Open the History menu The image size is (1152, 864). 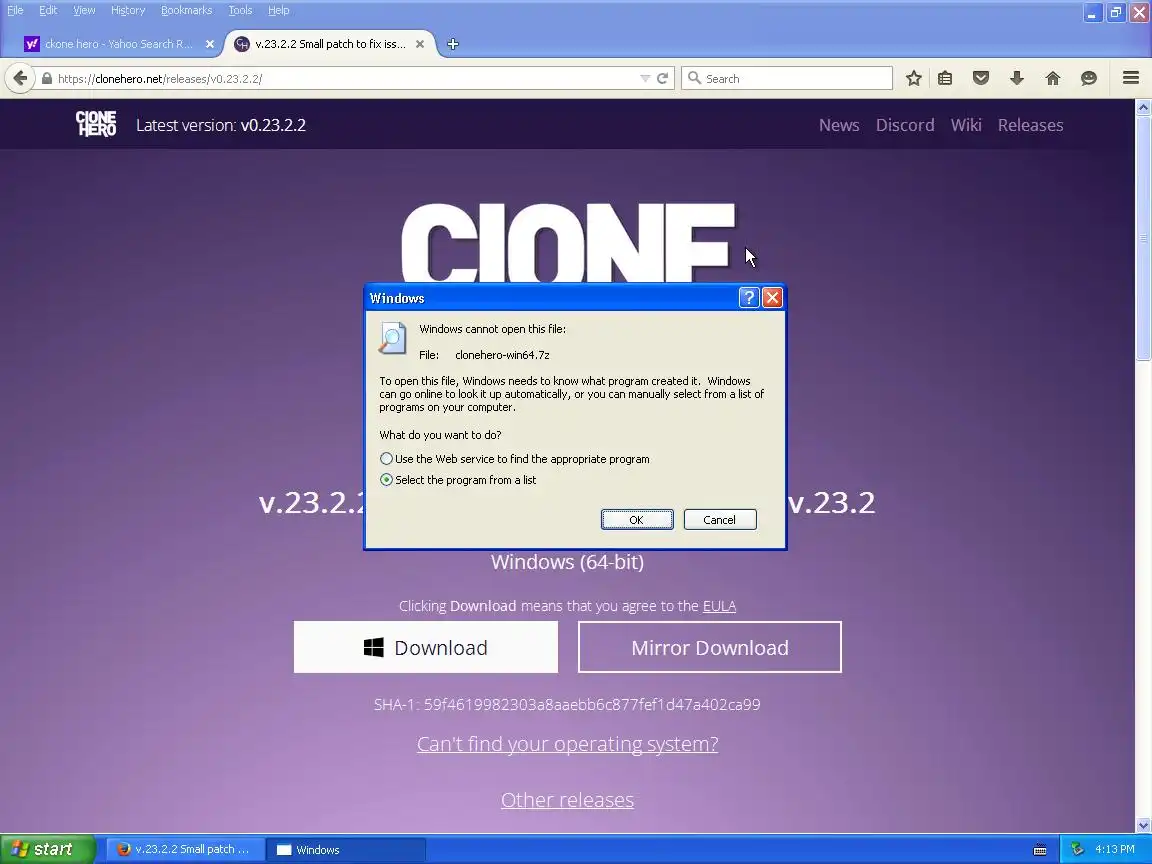coord(128,10)
